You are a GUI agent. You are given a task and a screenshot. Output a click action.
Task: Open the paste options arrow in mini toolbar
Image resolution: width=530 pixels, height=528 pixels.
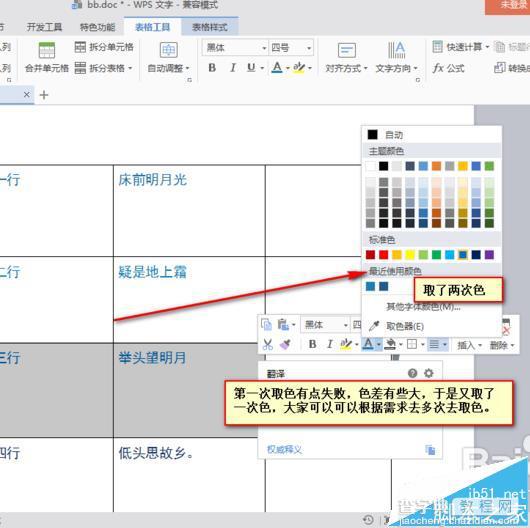coord(293,325)
